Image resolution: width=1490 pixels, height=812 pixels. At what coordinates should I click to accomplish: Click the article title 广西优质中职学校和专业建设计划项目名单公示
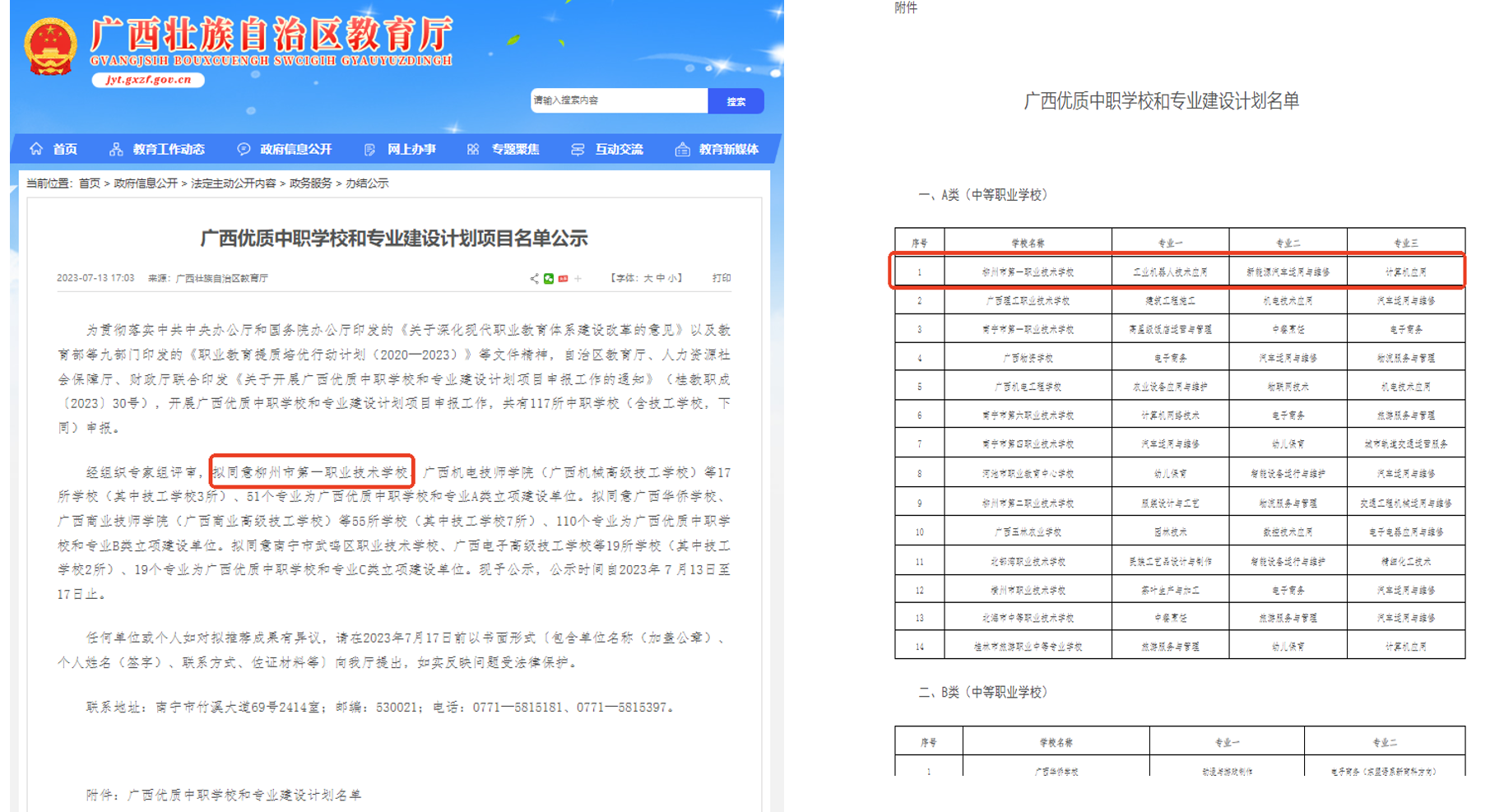[x=394, y=239]
